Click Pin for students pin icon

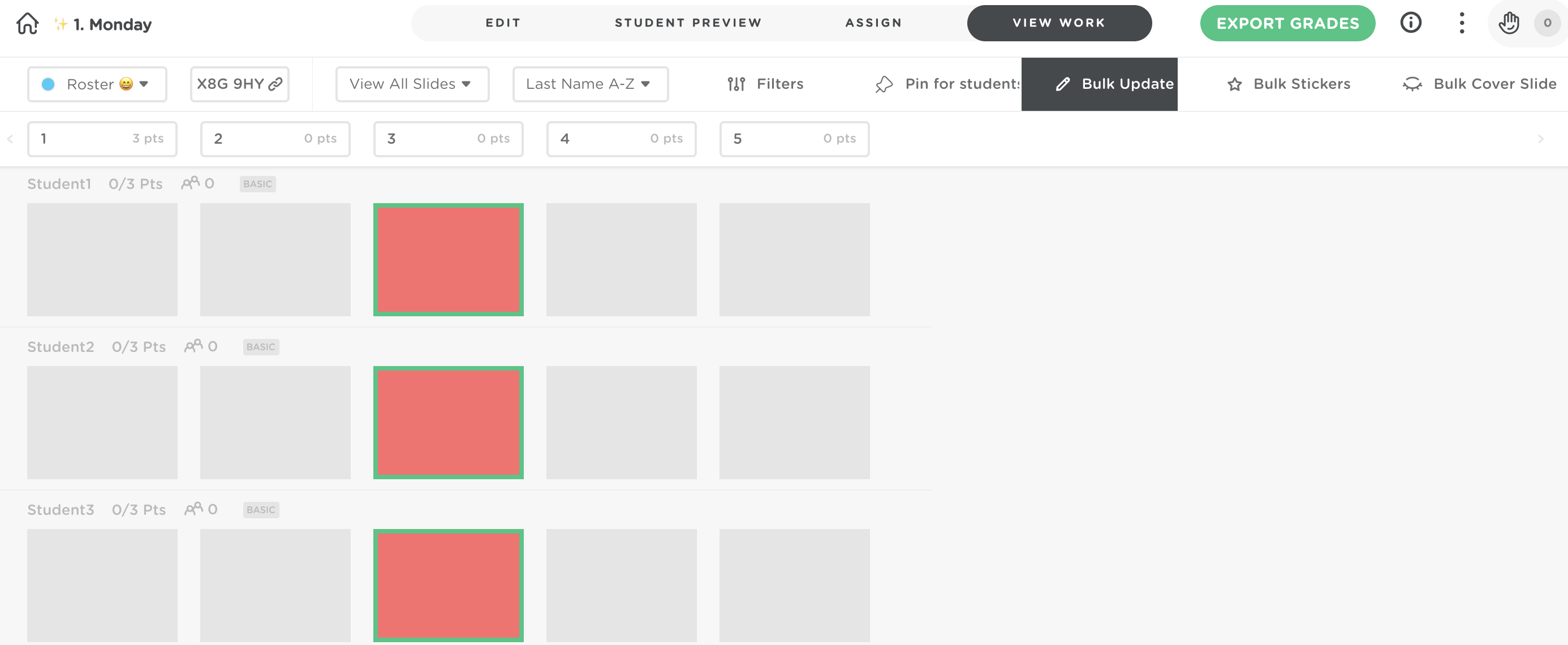[x=884, y=84]
